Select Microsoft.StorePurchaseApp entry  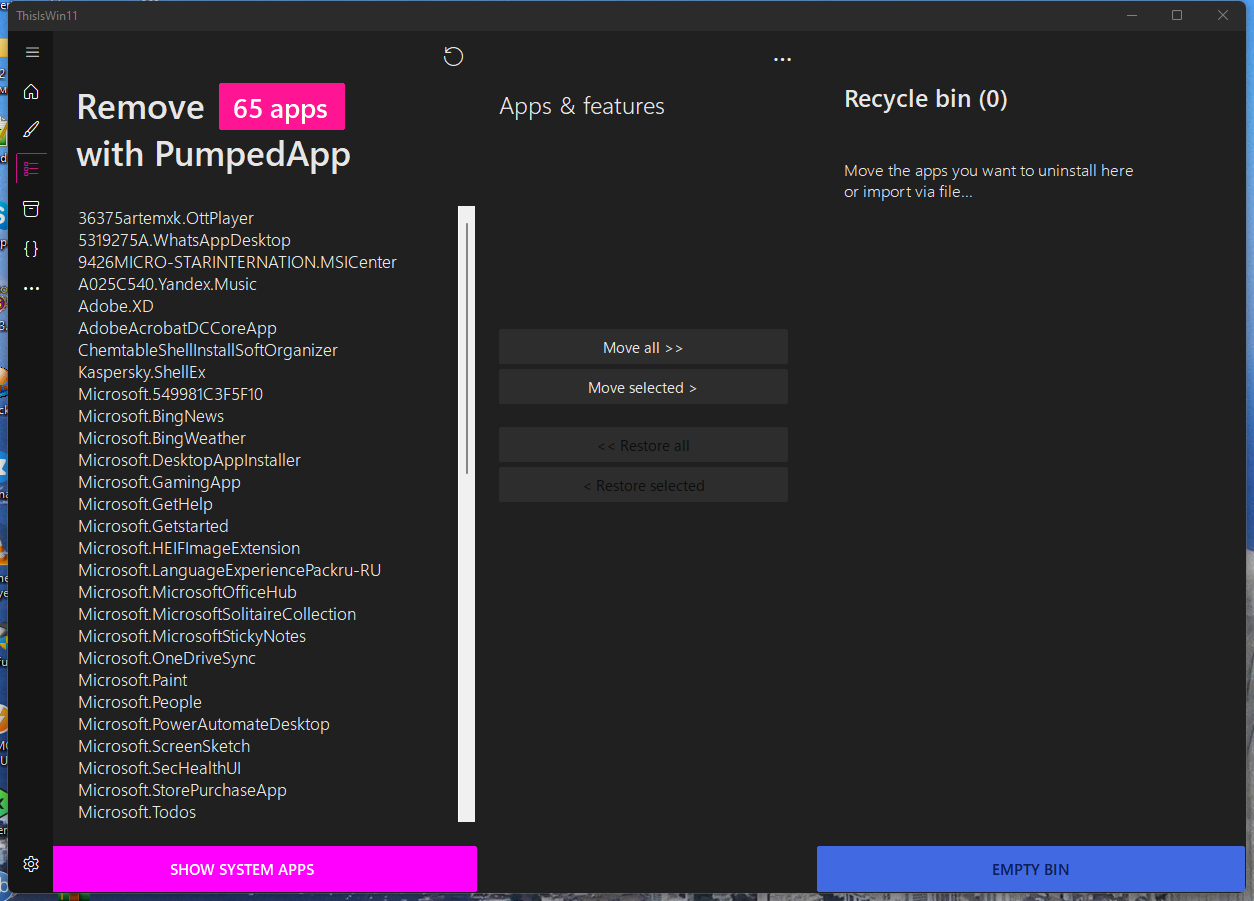[x=182, y=790]
